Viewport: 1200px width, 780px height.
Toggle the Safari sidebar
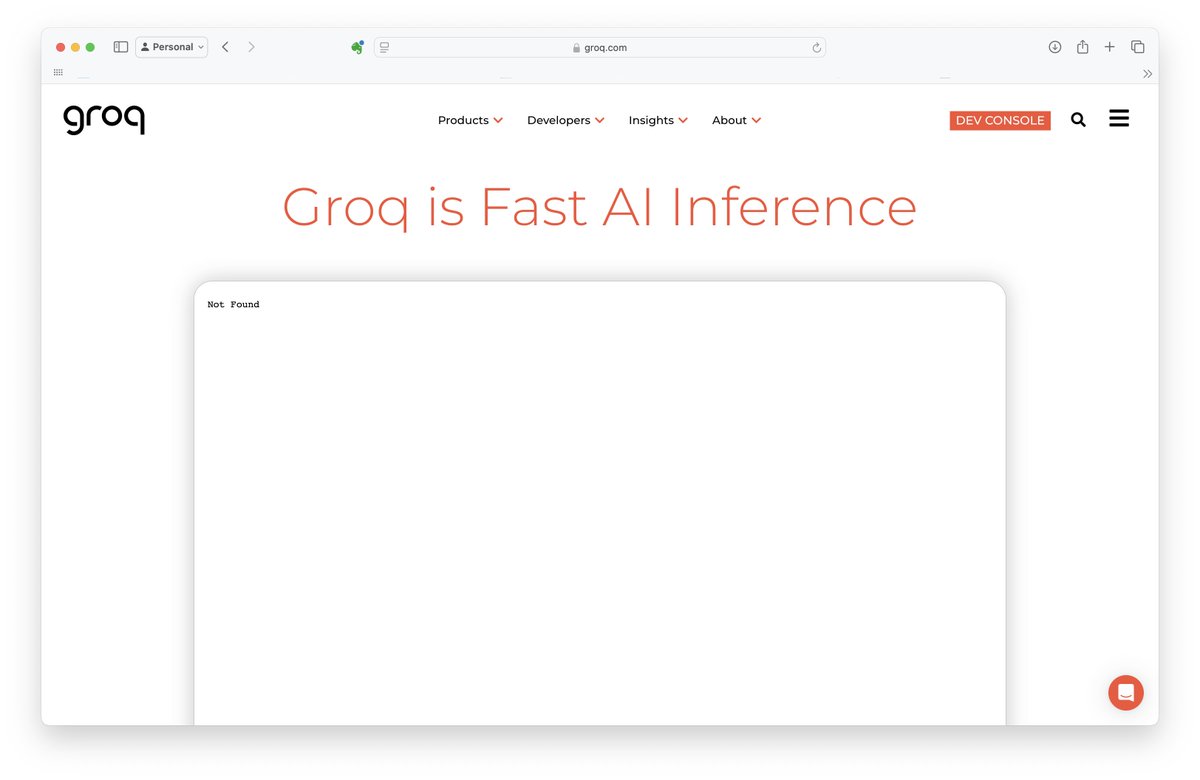tap(121, 47)
